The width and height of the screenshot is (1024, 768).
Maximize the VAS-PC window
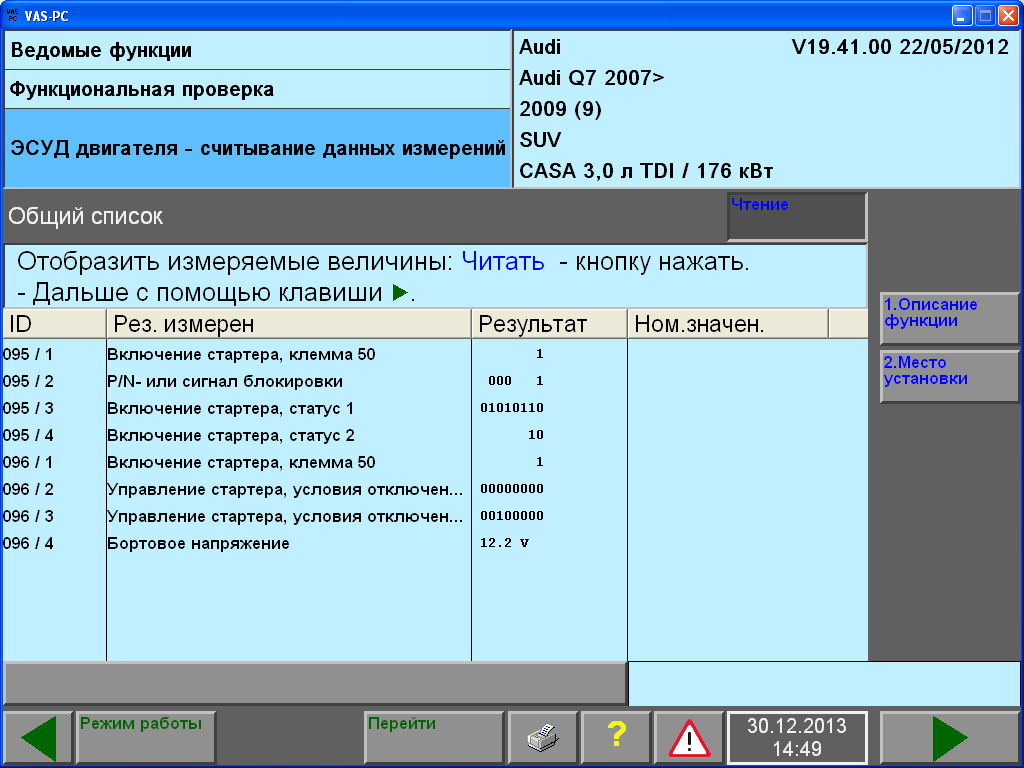point(985,15)
